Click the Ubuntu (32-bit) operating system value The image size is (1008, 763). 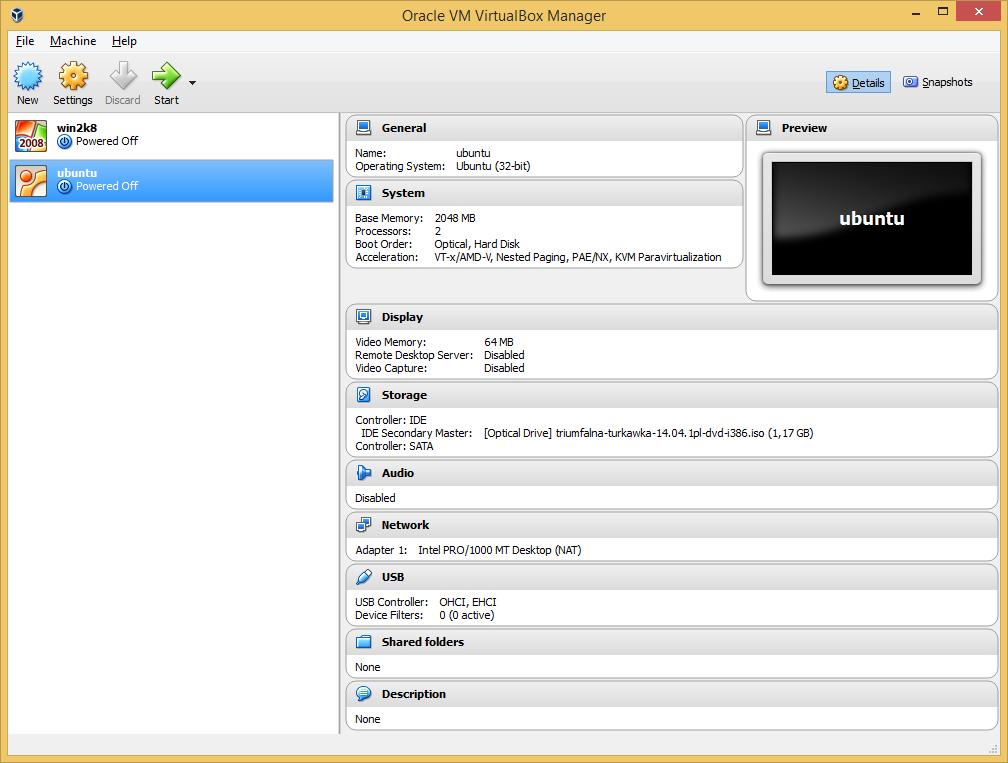coord(493,166)
